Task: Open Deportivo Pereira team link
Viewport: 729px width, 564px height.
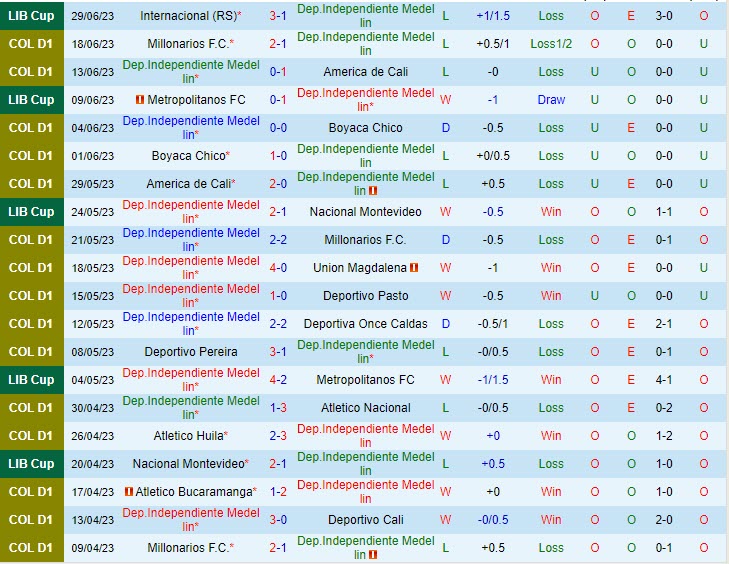Action: click(191, 352)
